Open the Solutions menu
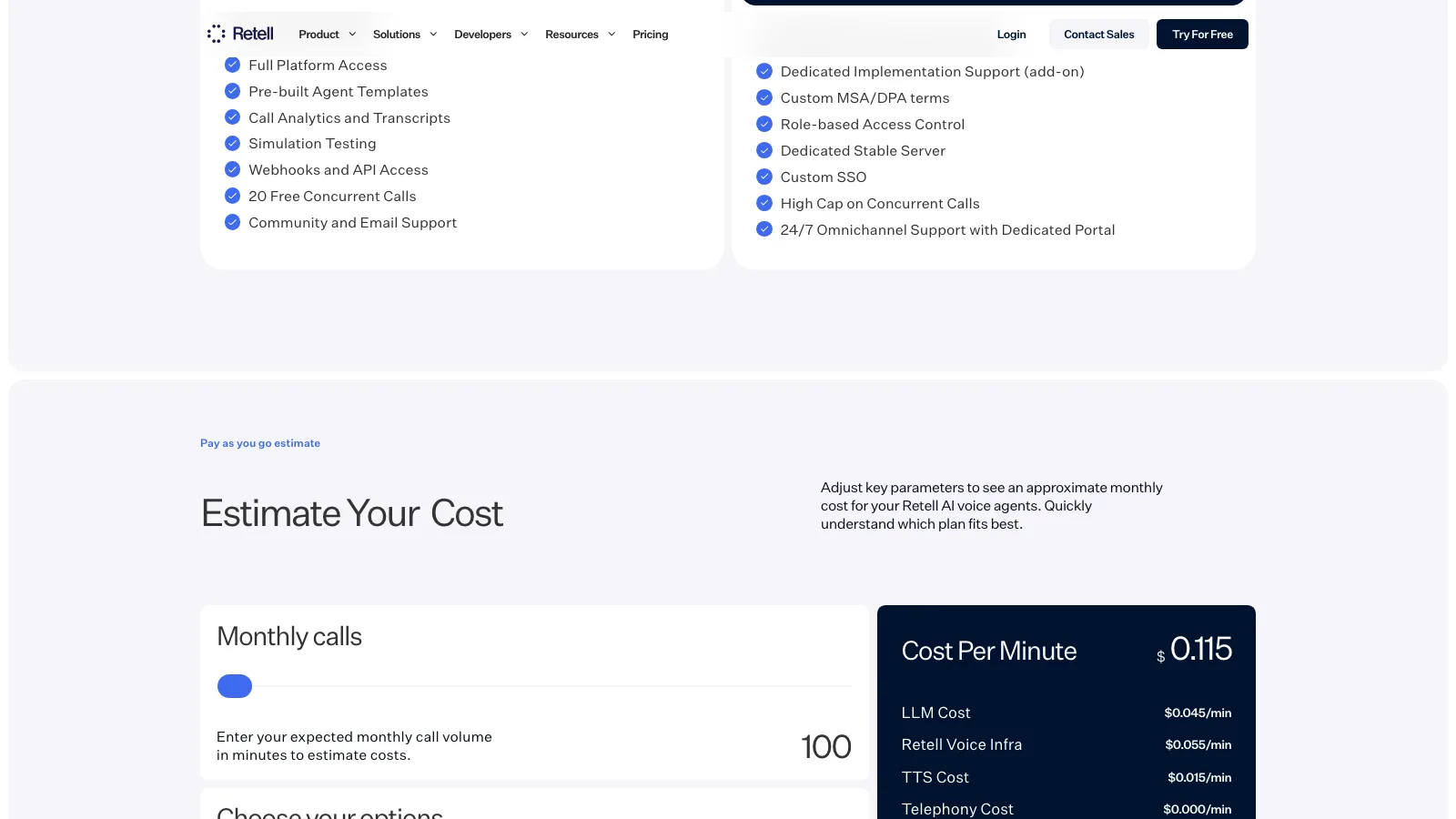This screenshot has height=819, width=1456. pyautogui.click(x=397, y=35)
